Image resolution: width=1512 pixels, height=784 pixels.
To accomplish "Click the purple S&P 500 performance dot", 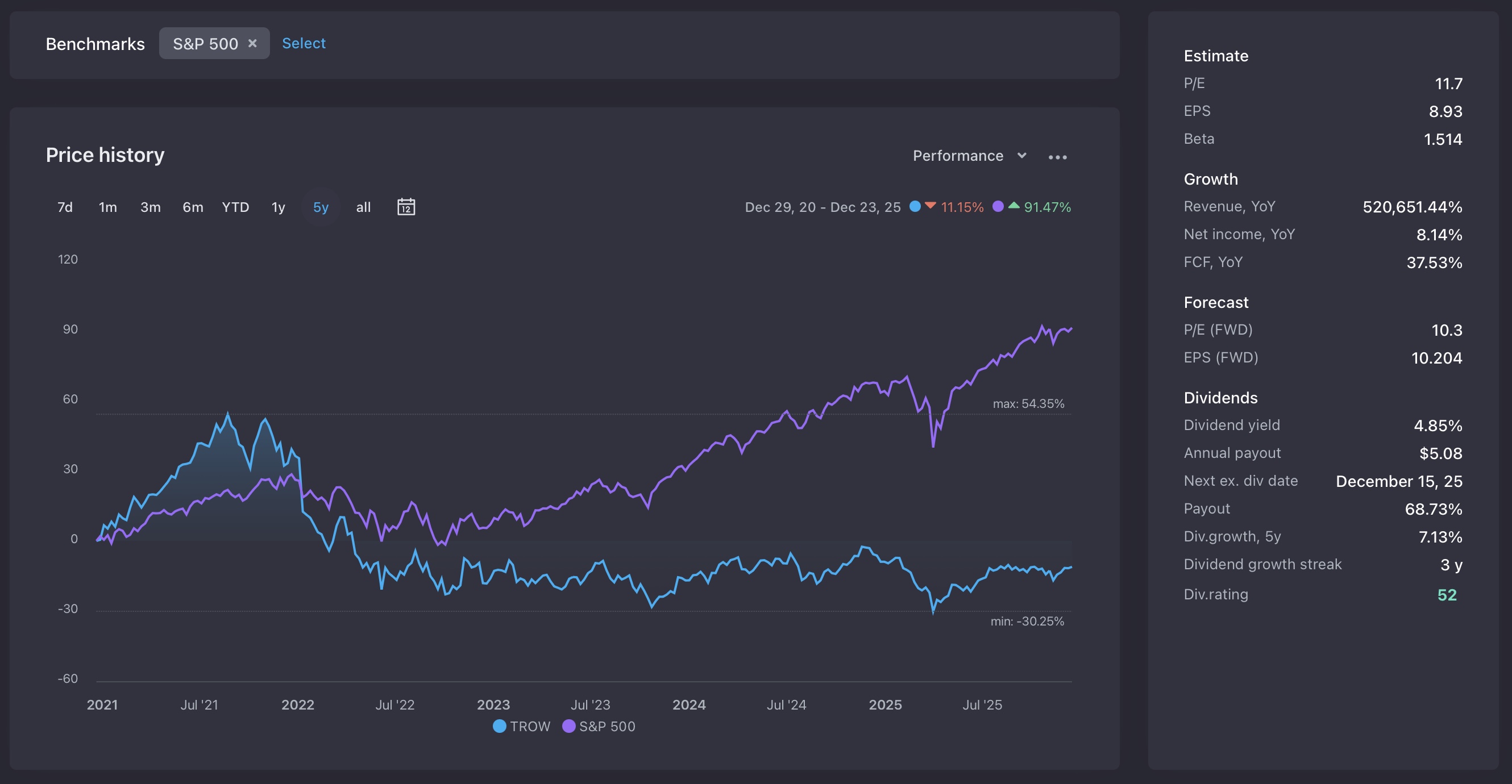I will click(x=998, y=207).
